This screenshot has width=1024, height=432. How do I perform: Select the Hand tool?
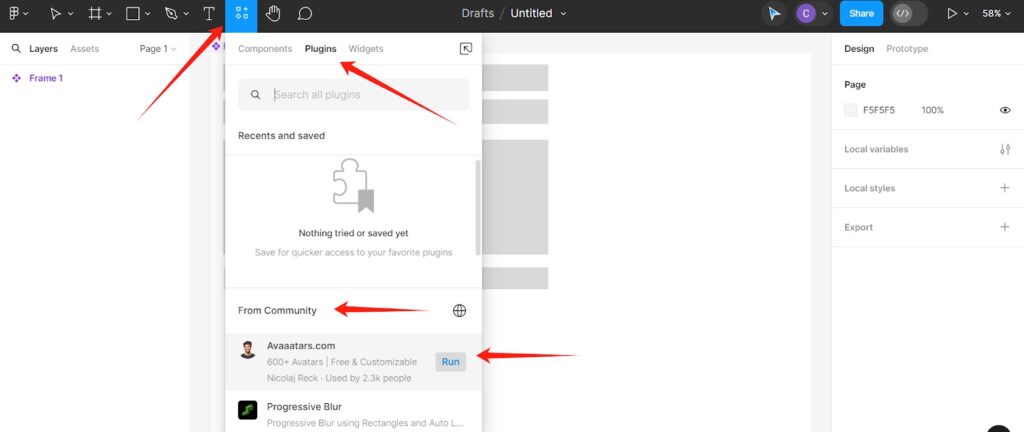tap(273, 14)
